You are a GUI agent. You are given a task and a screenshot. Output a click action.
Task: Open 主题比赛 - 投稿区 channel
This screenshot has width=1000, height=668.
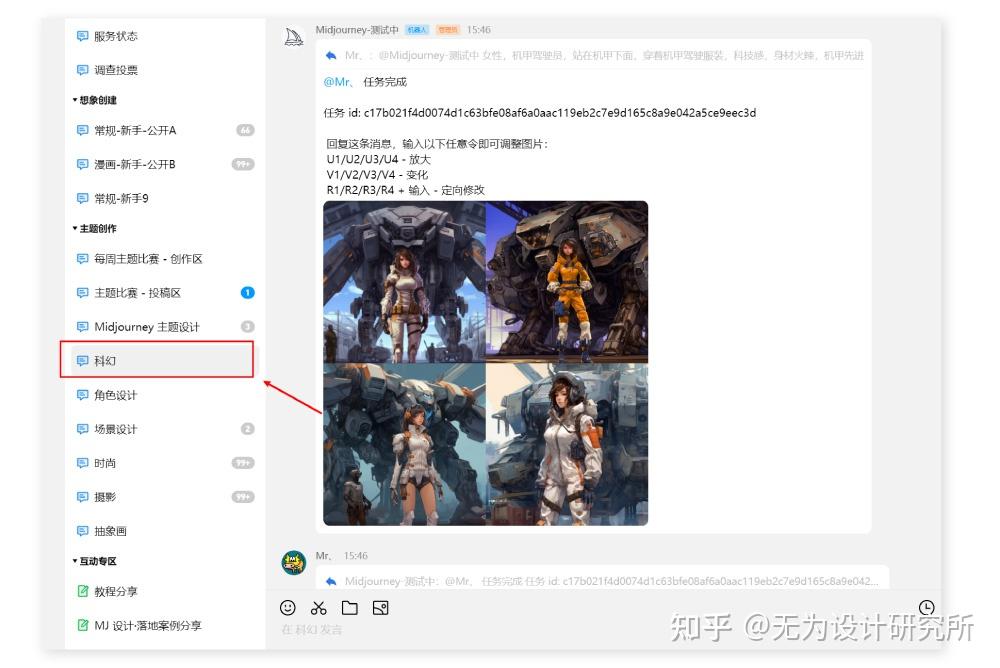click(x=165, y=293)
